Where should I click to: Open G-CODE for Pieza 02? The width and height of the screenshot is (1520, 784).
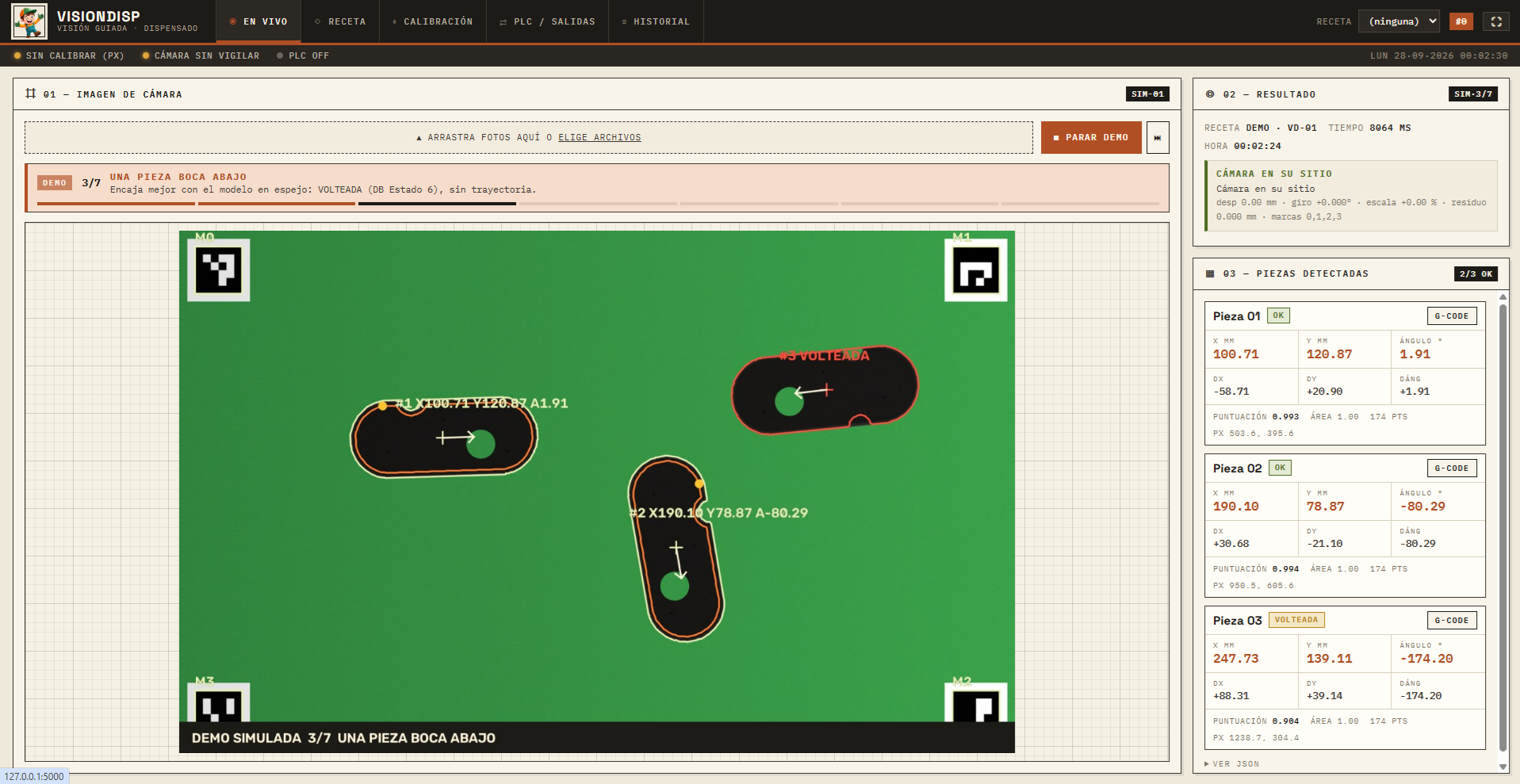point(1452,468)
